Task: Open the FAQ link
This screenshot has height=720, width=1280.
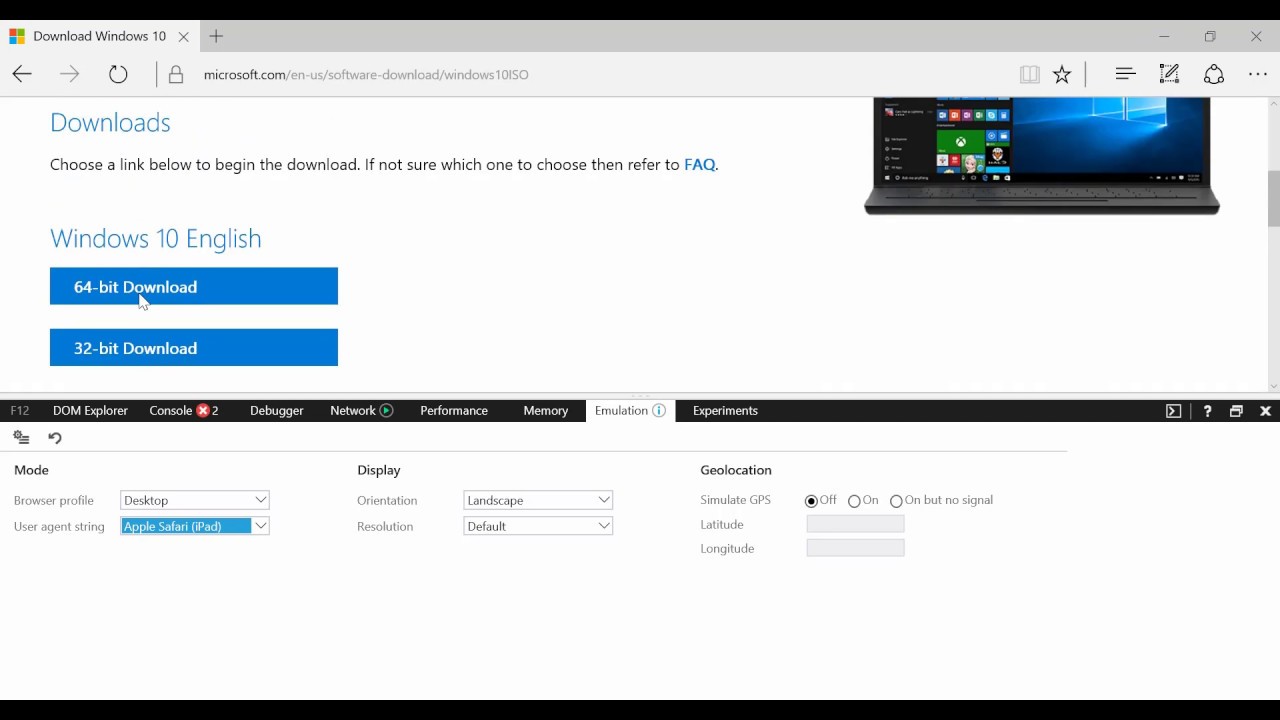Action: (x=700, y=165)
